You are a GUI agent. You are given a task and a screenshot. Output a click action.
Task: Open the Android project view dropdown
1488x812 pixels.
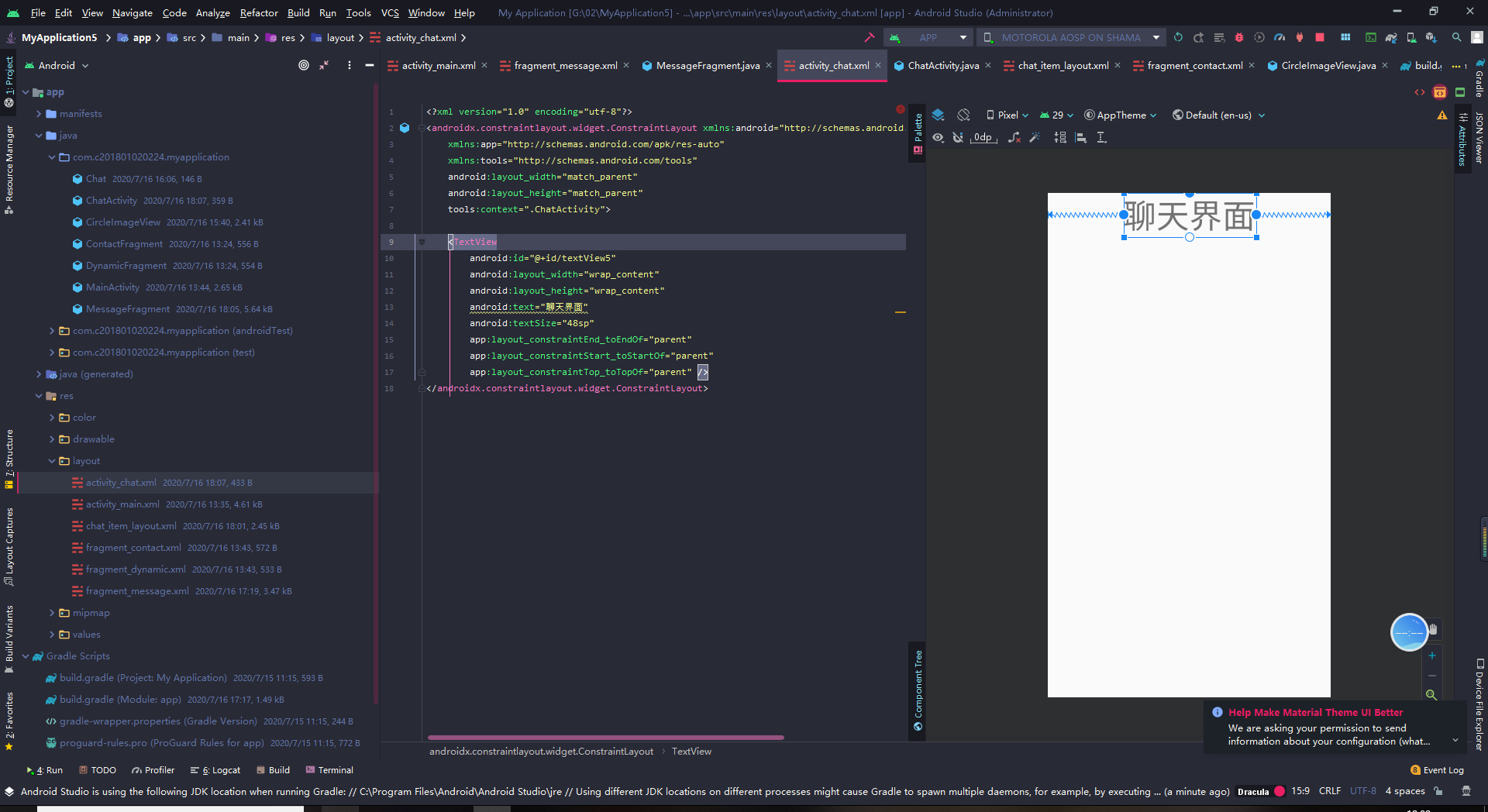click(x=57, y=65)
